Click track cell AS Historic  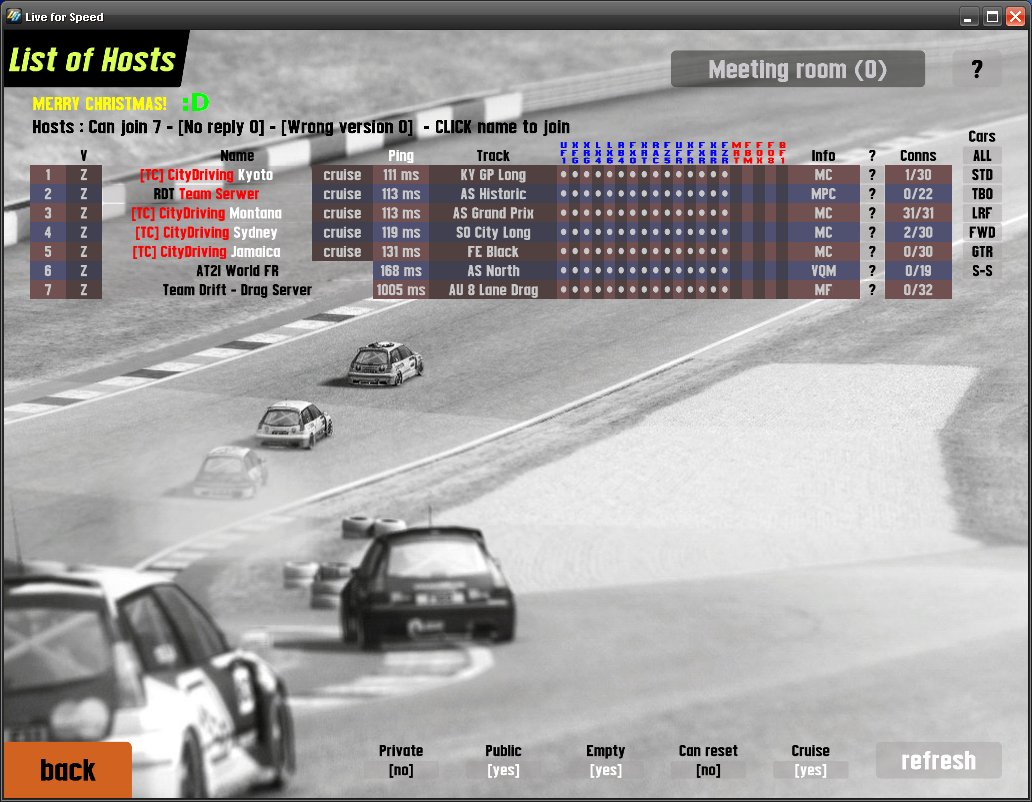pos(493,194)
